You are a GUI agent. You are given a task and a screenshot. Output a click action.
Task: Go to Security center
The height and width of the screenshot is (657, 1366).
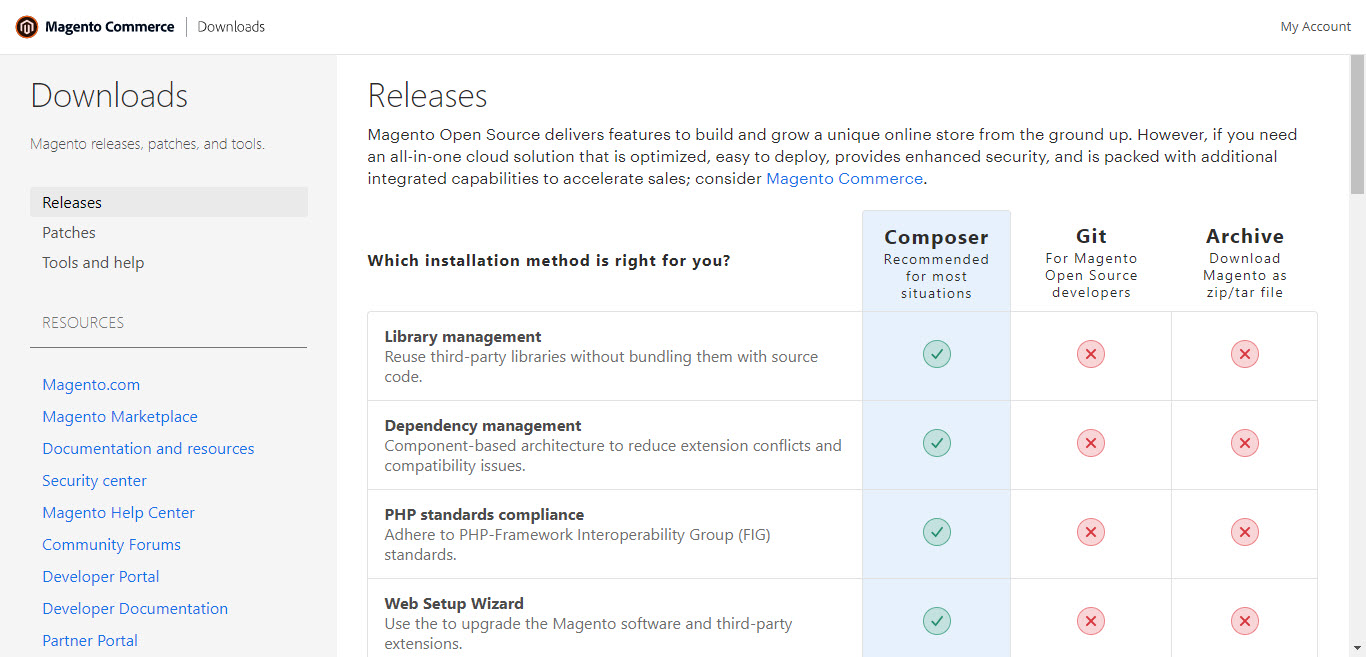pyautogui.click(x=94, y=481)
